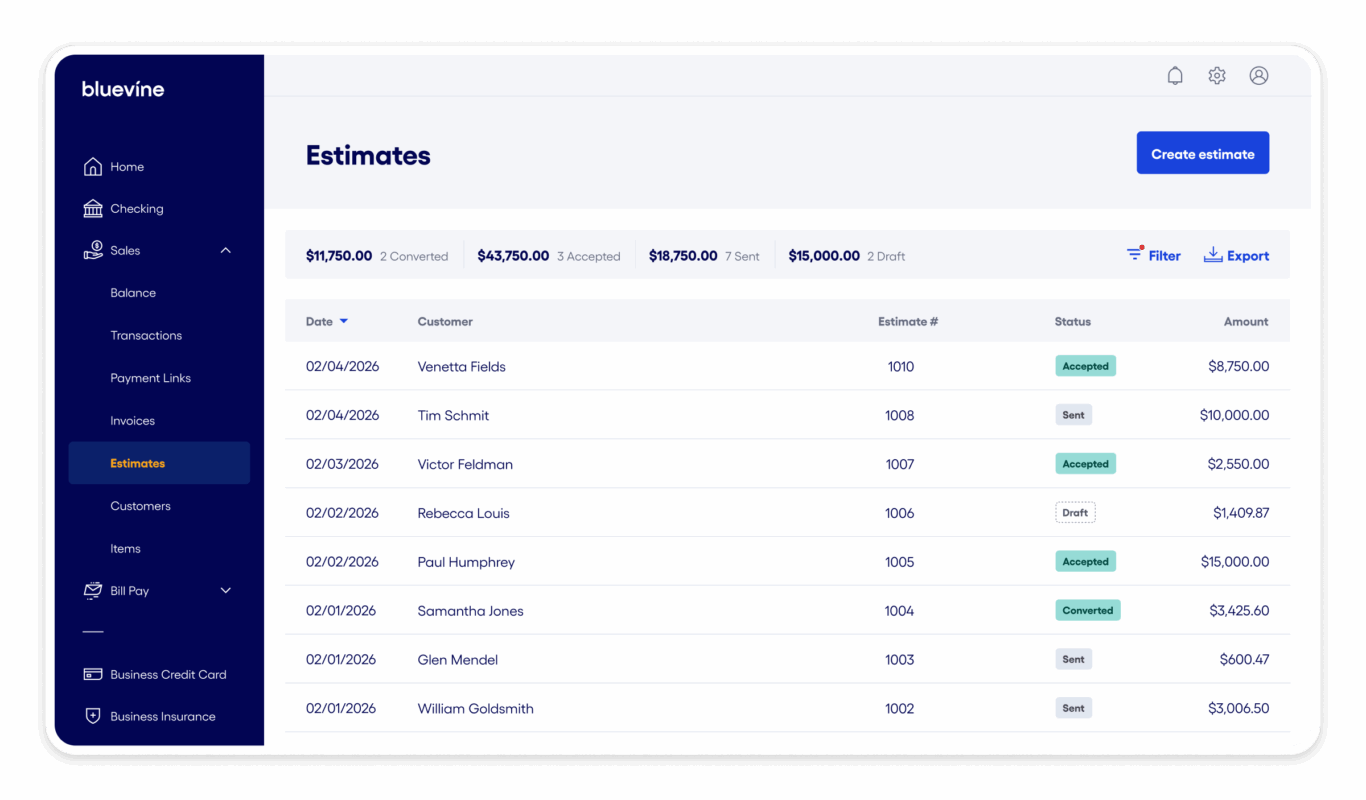Collapse the Sales section chevron
The width and height of the screenshot is (1366, 800).
225,250
